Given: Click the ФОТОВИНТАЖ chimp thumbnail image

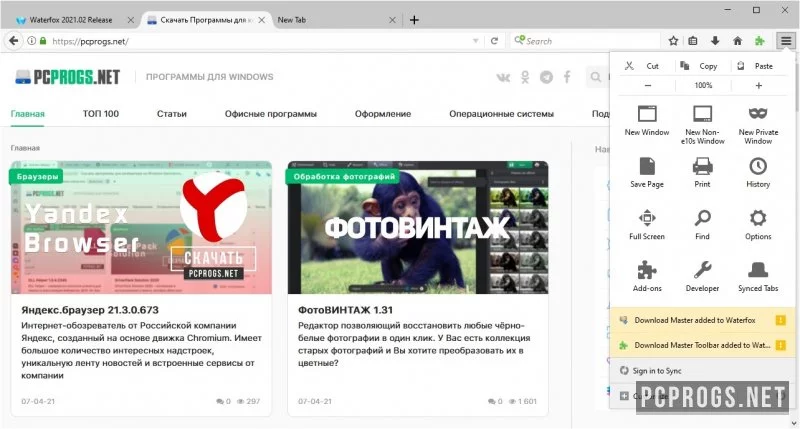Looking at the screenshot, I should tap(418, 228).
